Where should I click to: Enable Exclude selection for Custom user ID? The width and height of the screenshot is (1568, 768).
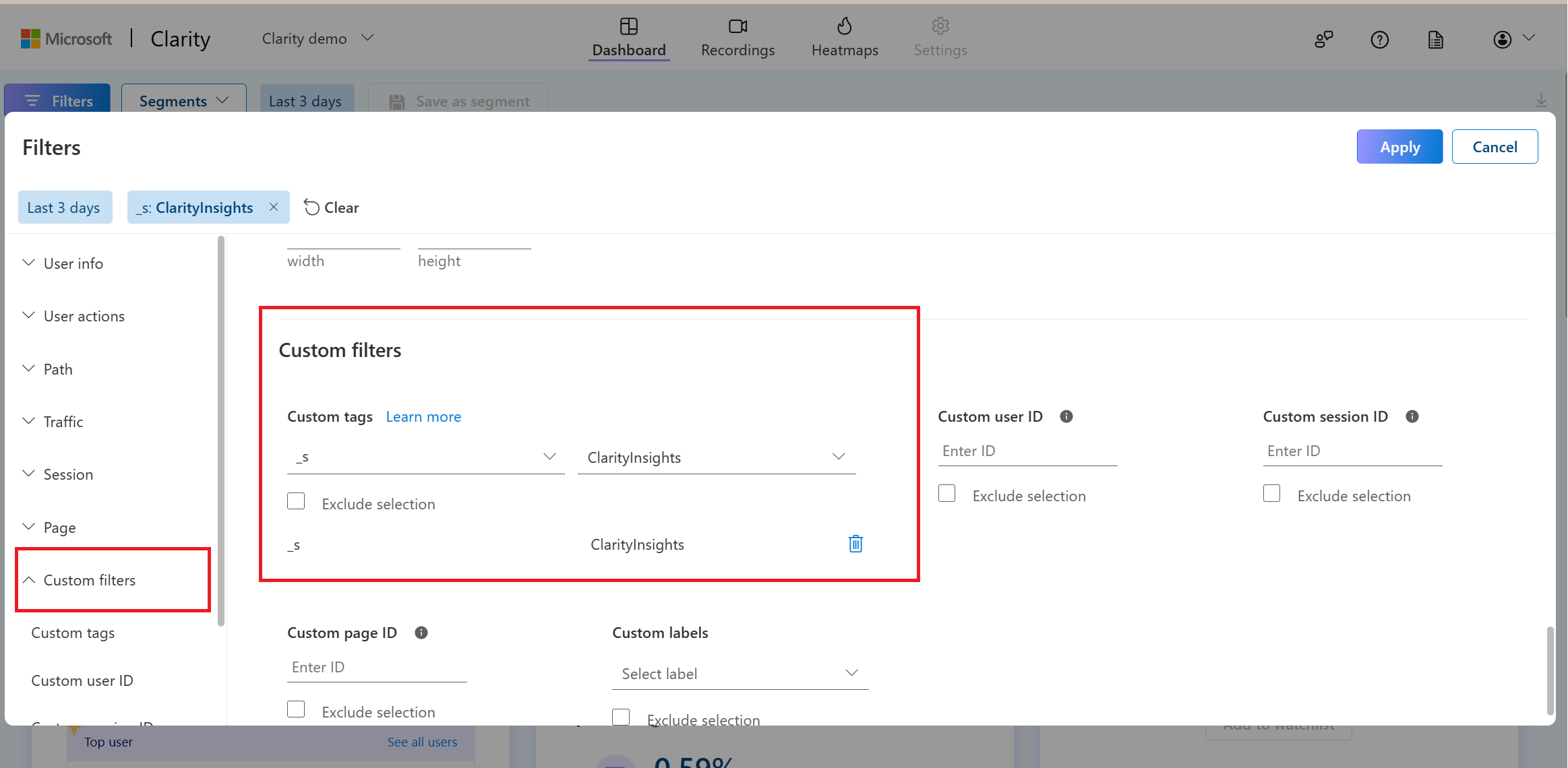(946, 493)
